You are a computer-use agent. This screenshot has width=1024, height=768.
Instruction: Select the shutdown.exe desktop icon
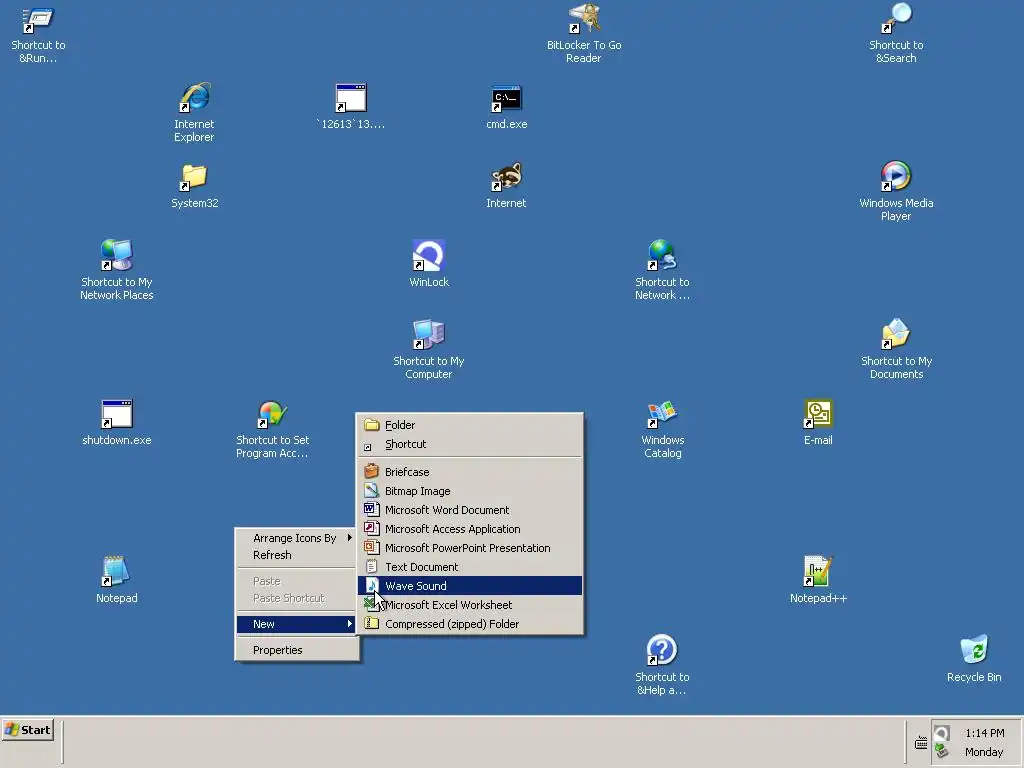117,422
